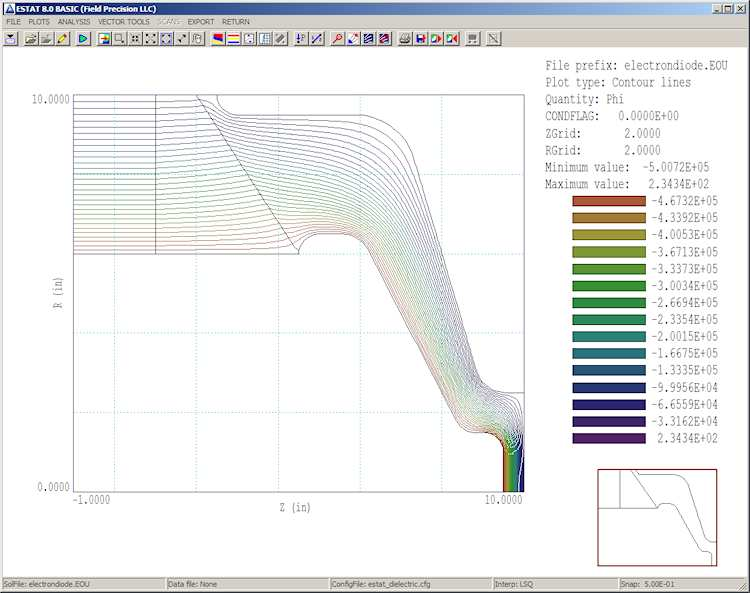This screenshot has height=593, width=750.
Task: Start a line scan with the diagonal line icon
Action: coord(316,39)
